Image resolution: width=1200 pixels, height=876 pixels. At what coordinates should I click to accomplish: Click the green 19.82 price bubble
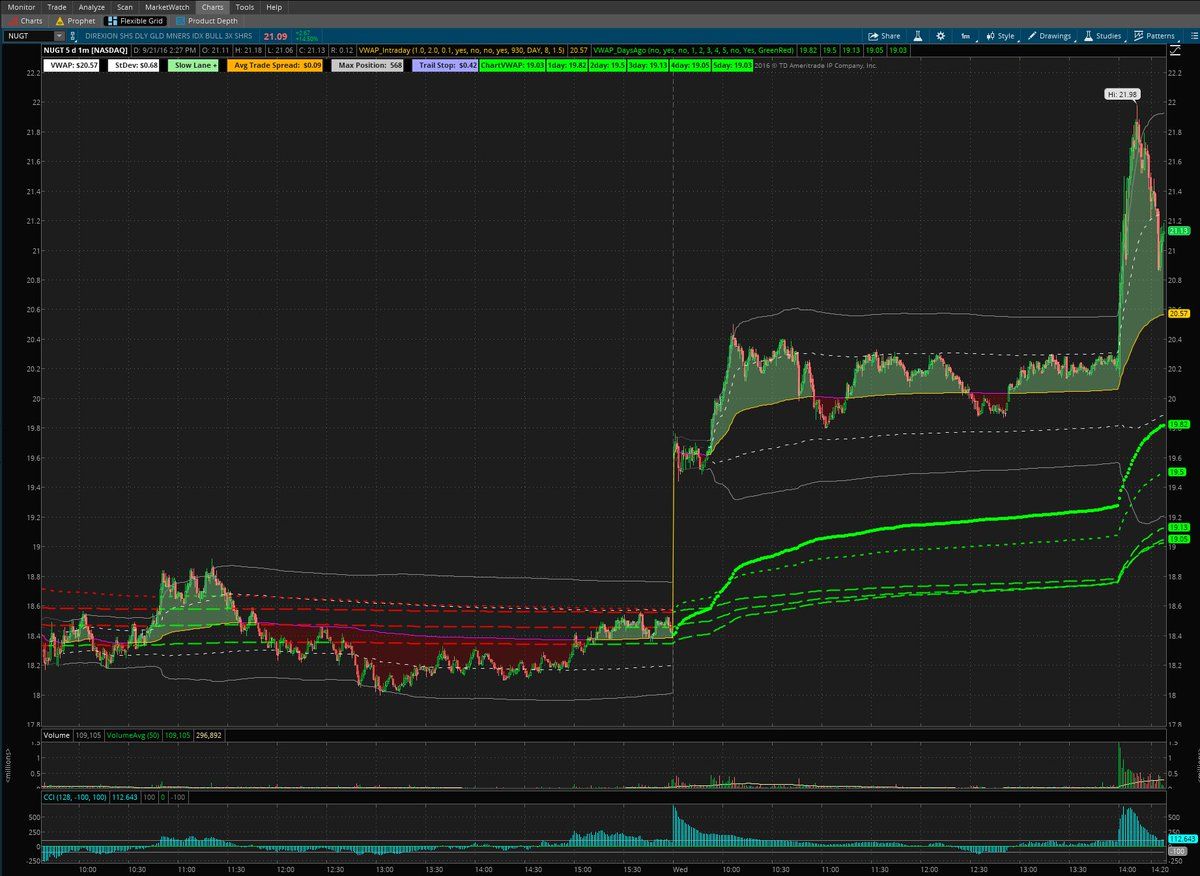tap(1177, 425)
